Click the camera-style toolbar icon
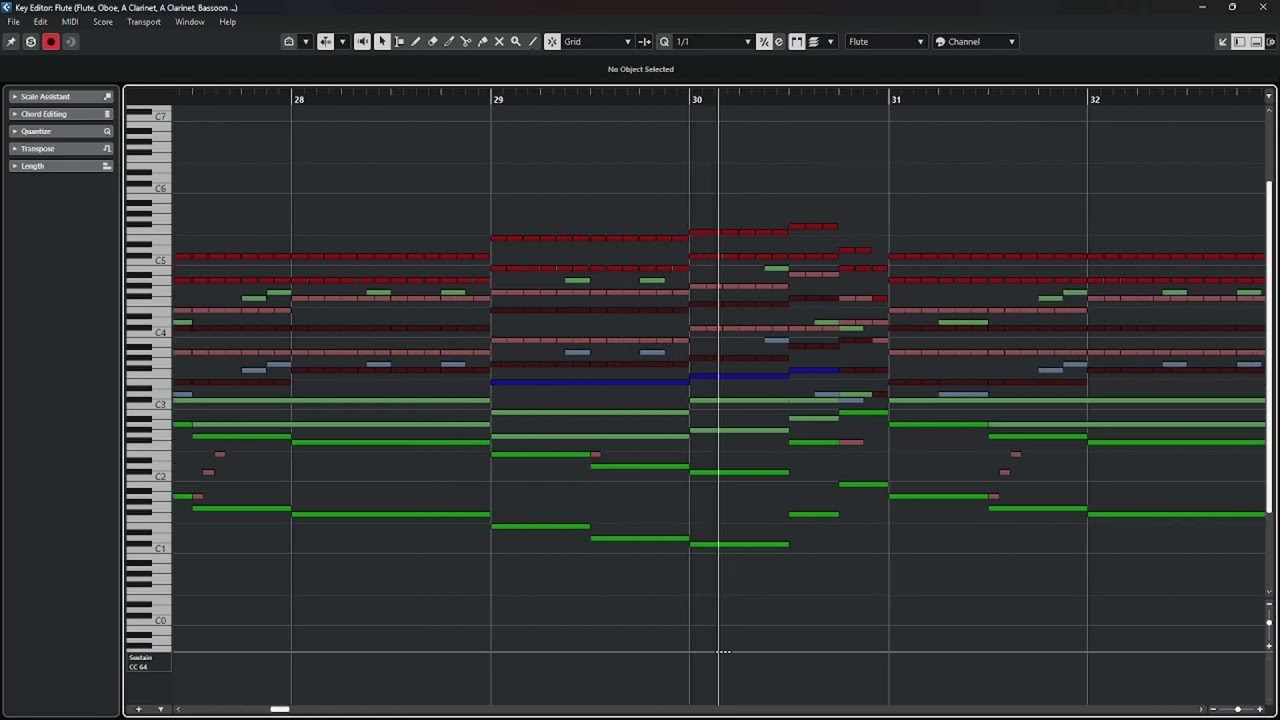The width and height of the screenshot is (1280, 720). point(289,41)
